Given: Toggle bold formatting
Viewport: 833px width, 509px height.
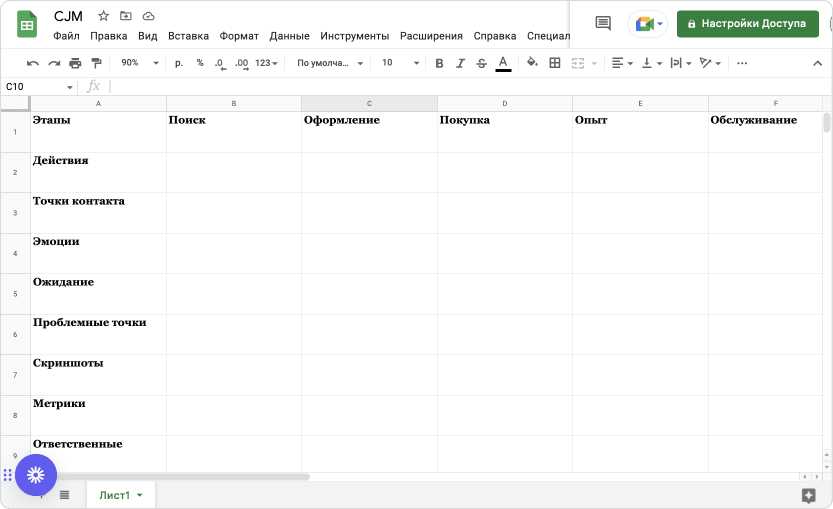Looking at the screenshot, I should pos(439,63).
